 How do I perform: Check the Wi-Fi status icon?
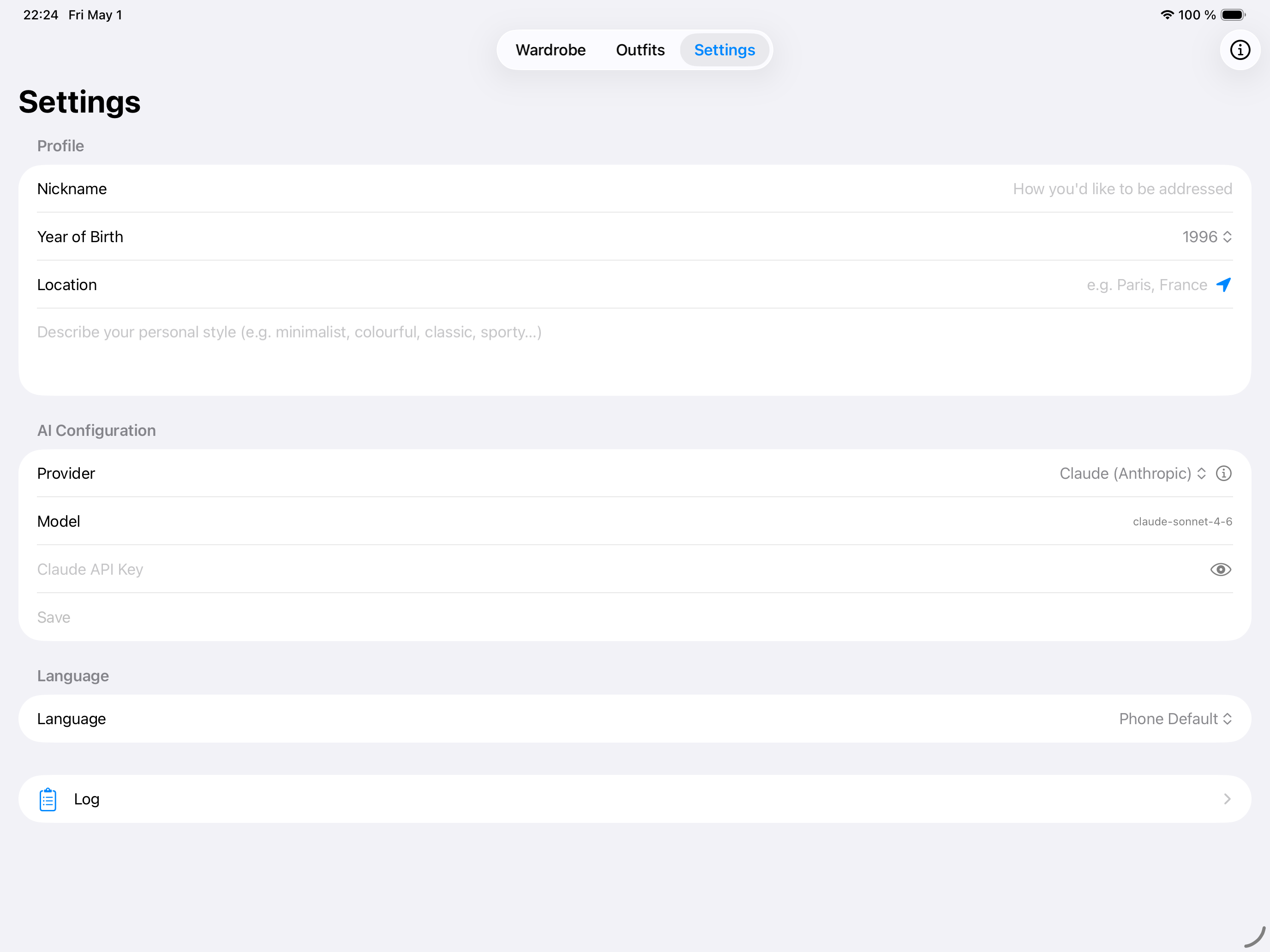(1167, 15)
